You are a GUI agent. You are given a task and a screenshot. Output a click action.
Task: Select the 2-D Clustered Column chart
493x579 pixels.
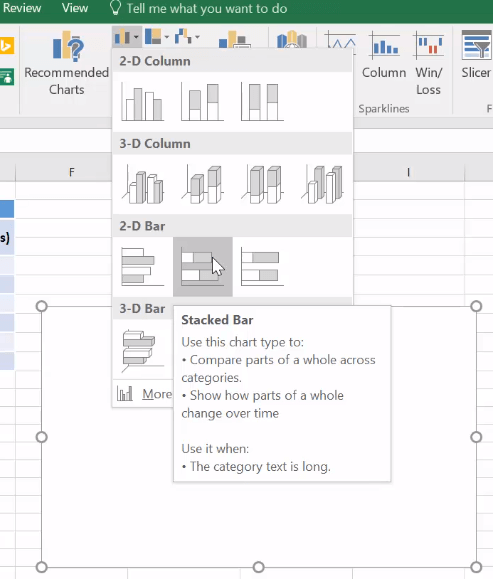click(x=143, y=102)
